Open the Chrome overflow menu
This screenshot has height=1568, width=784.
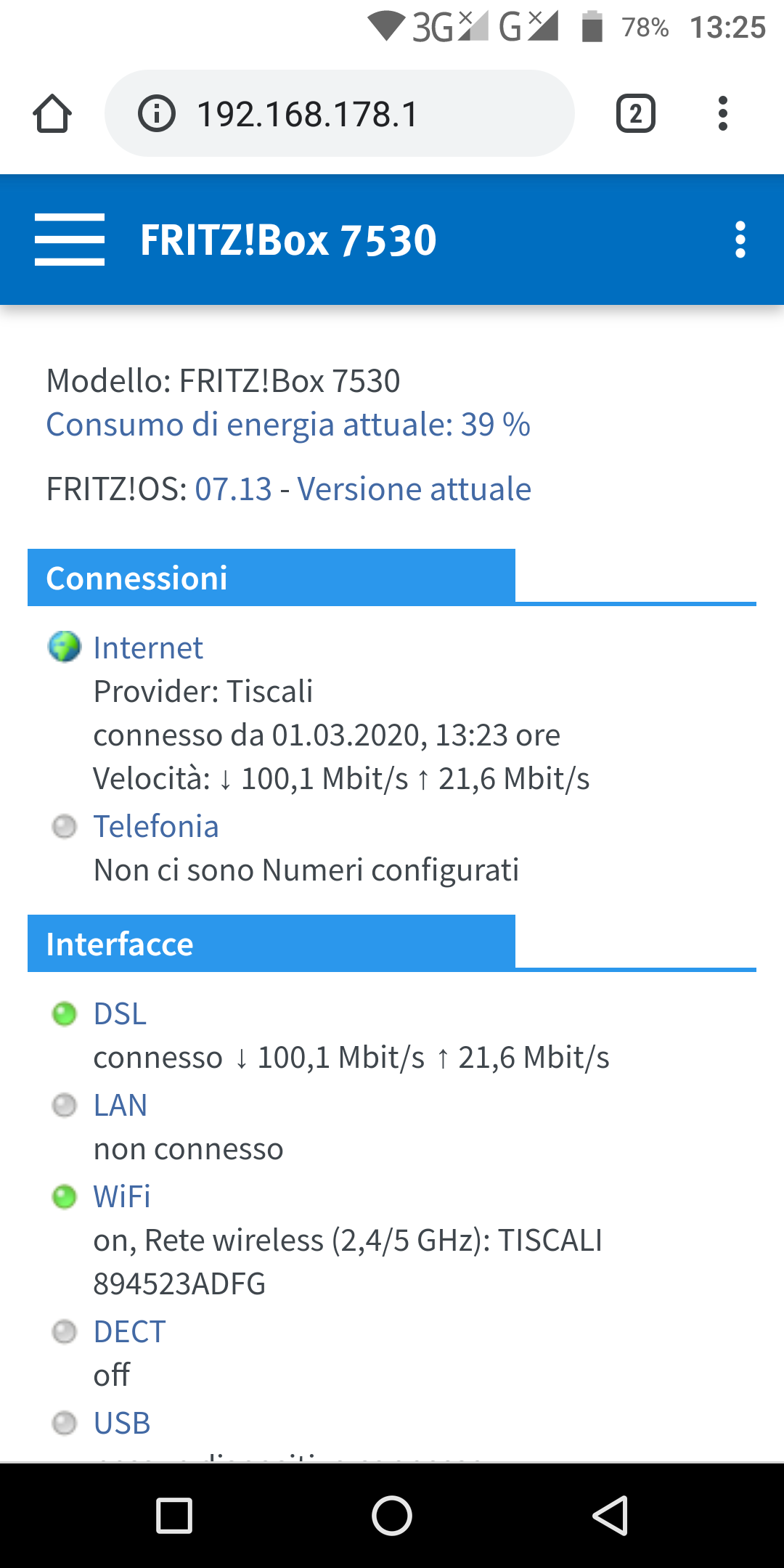(x=722, y=114)
